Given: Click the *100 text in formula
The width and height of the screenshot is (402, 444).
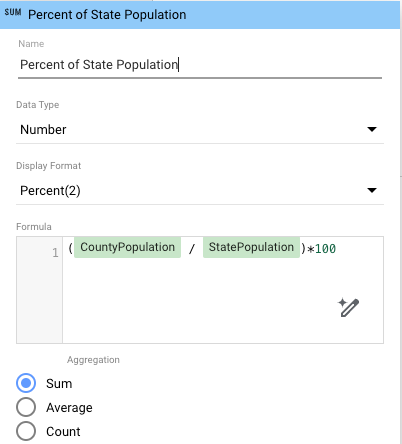Looking at the screenshot, I should pos(322,249).
